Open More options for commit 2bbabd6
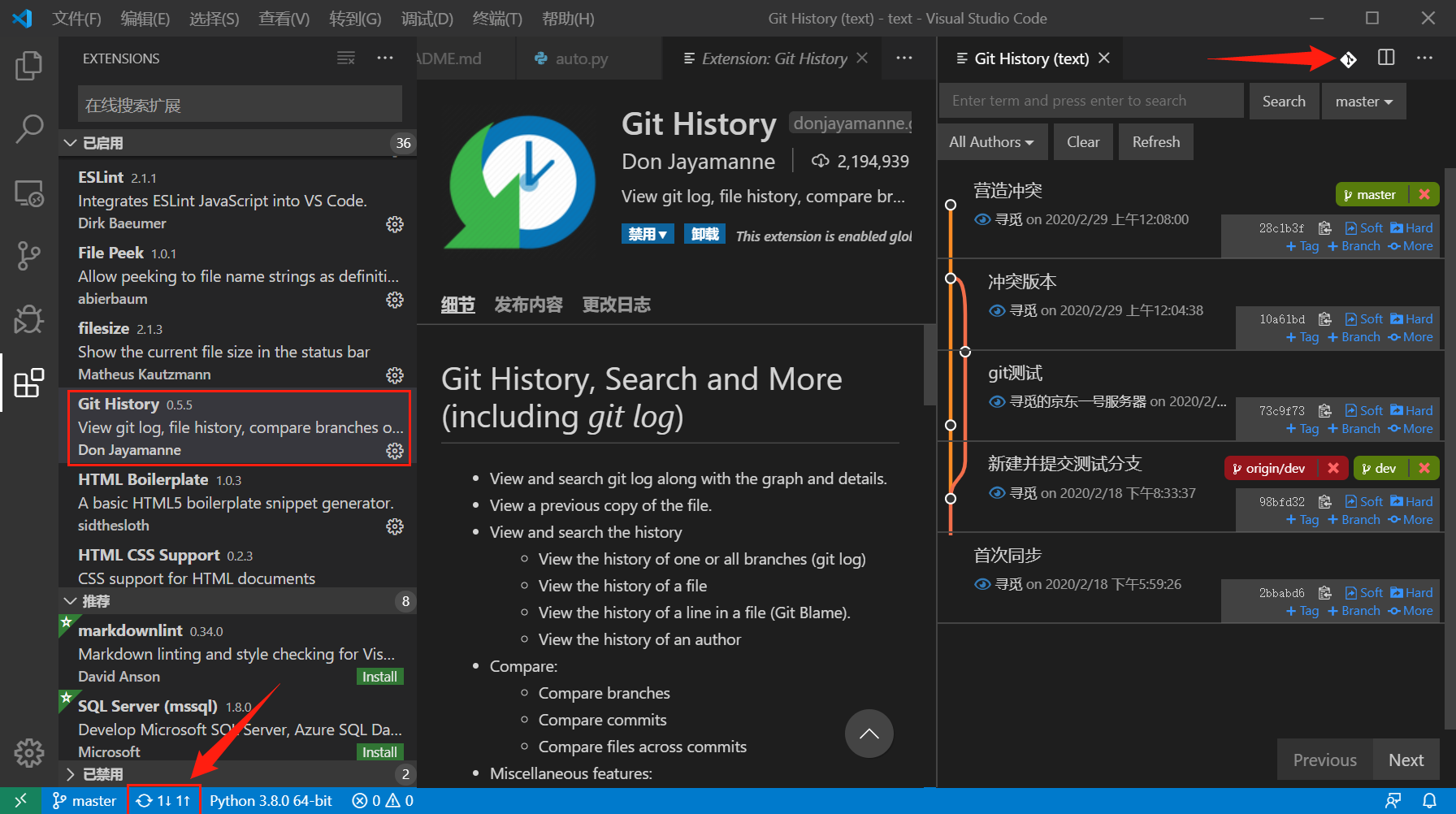This screenshot has width=1456, height=814. 1410,611
